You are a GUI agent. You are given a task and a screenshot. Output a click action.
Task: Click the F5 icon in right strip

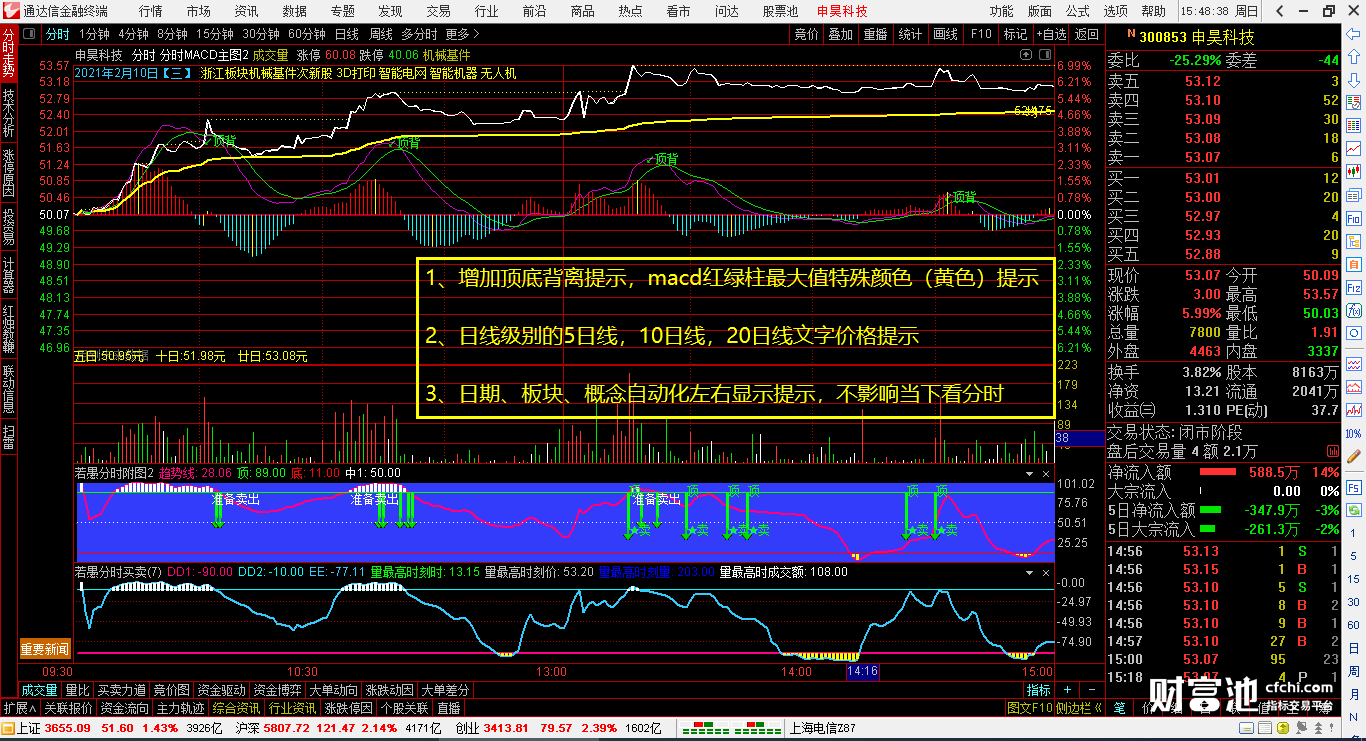click(x=1353, y=487)
